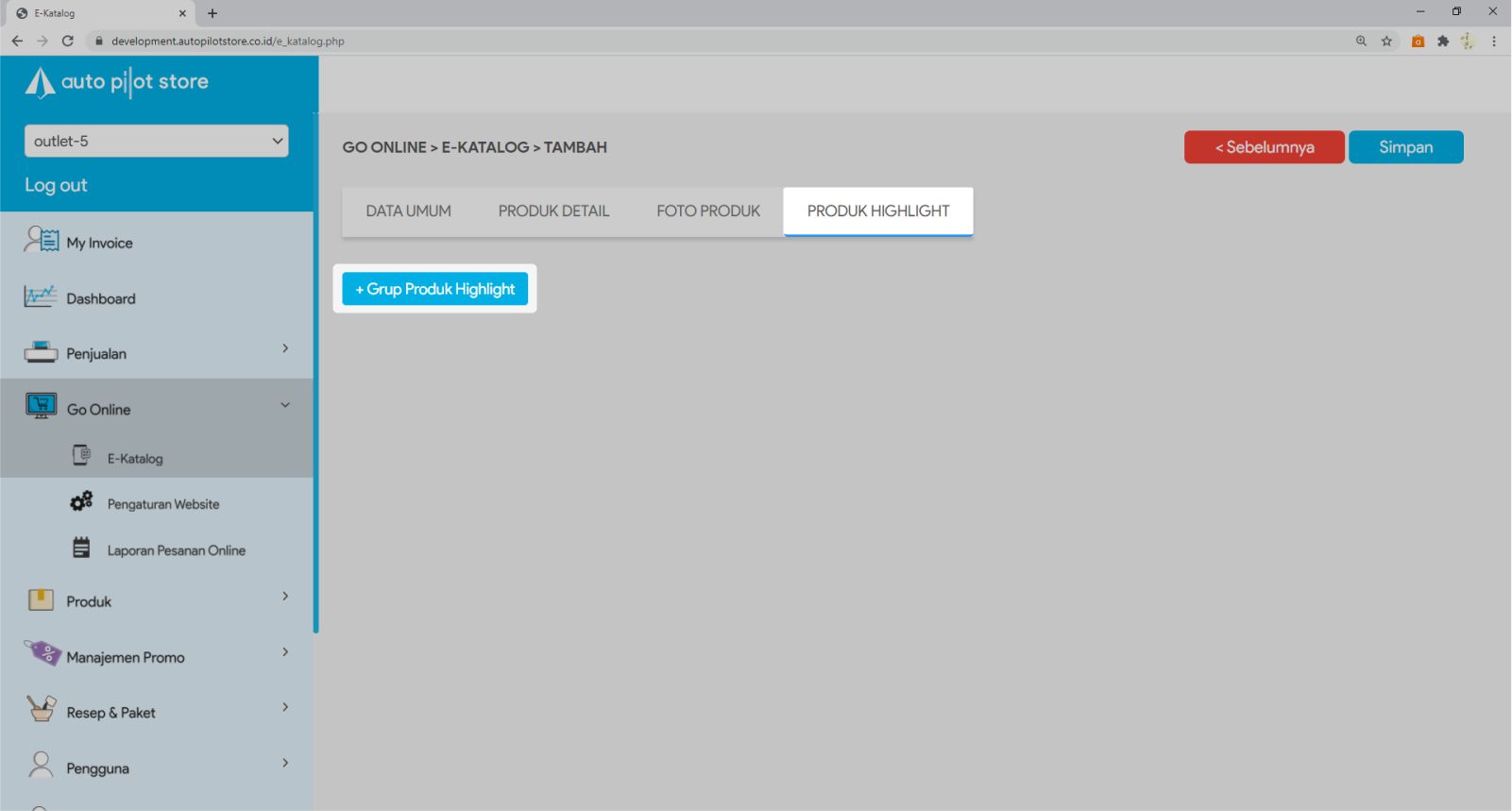Add a new Grup Produk Highlight
The image size is (1512, 811).
tap(435, 289)
